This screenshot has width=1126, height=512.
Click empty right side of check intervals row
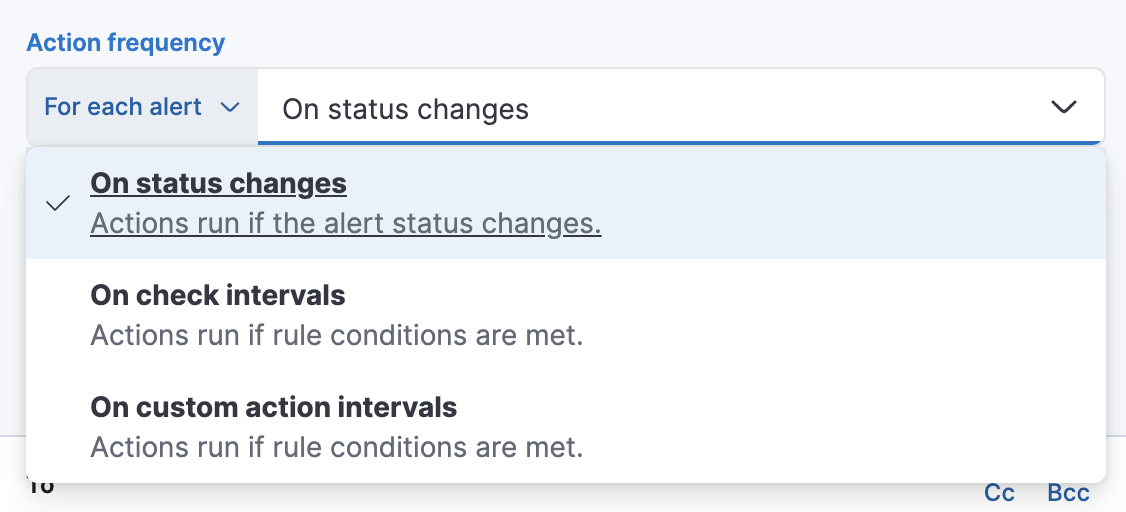850,315
